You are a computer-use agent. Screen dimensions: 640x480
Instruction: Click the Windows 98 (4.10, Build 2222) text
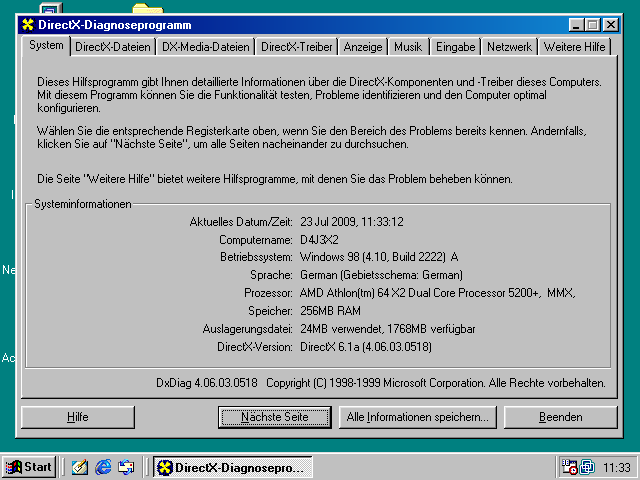379,257
